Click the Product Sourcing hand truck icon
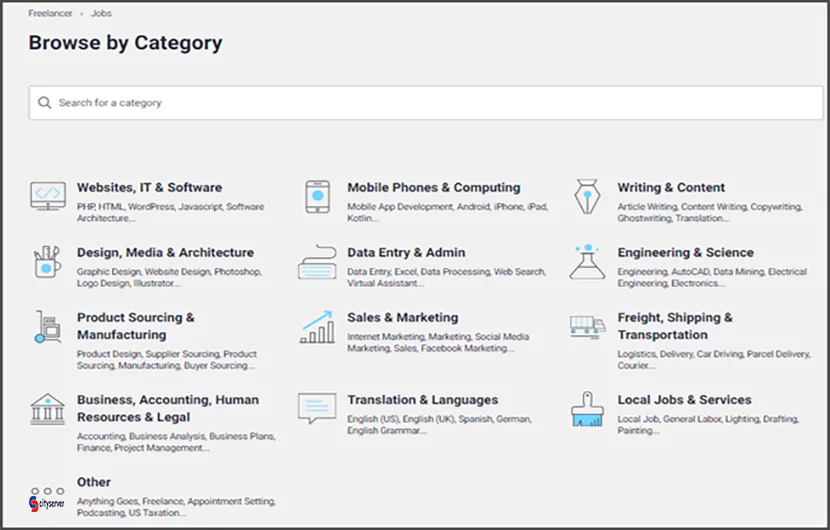Viewport: 830px width, 530px height. [47, 327]
